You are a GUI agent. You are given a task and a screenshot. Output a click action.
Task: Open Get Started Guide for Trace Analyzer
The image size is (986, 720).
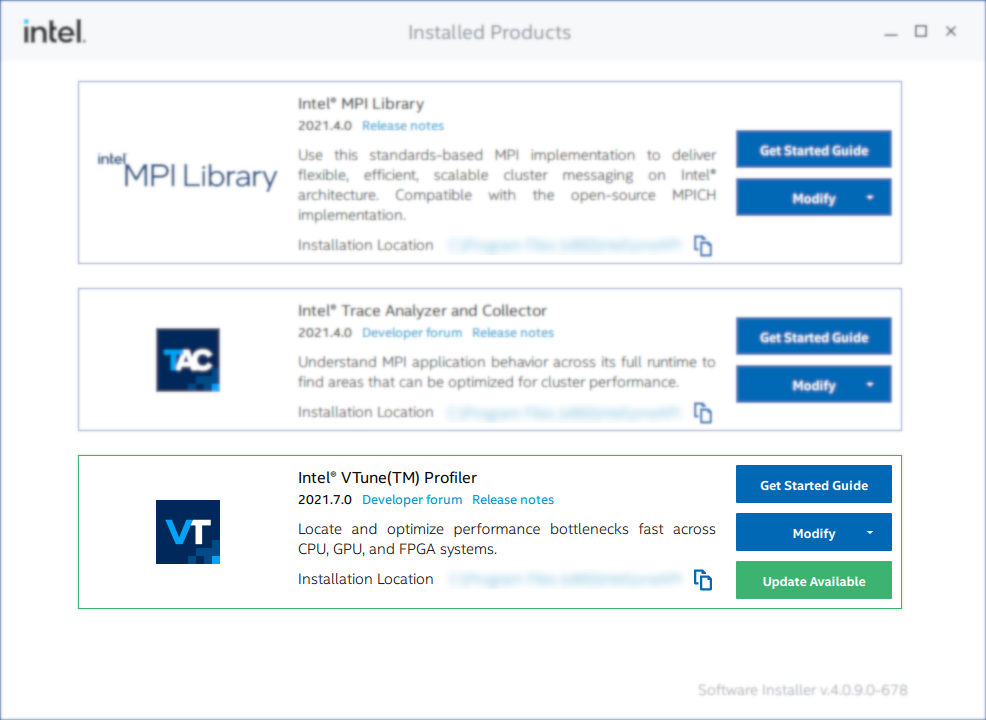(x=814, y=337)
